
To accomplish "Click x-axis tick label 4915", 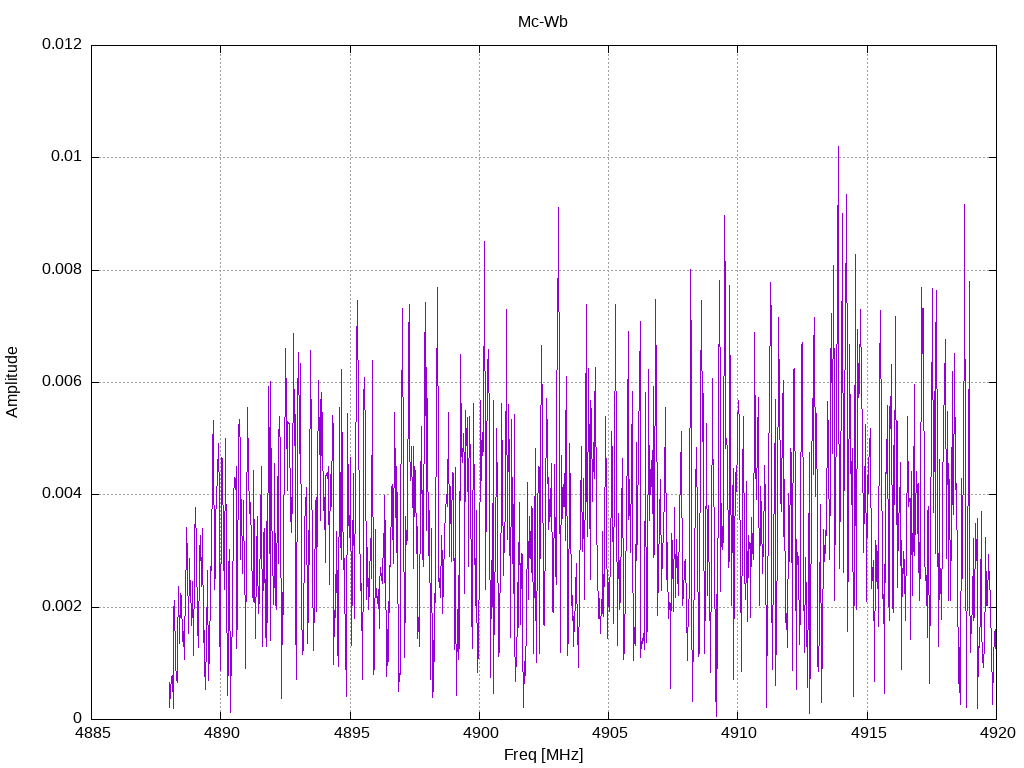I will click(867, 733).
